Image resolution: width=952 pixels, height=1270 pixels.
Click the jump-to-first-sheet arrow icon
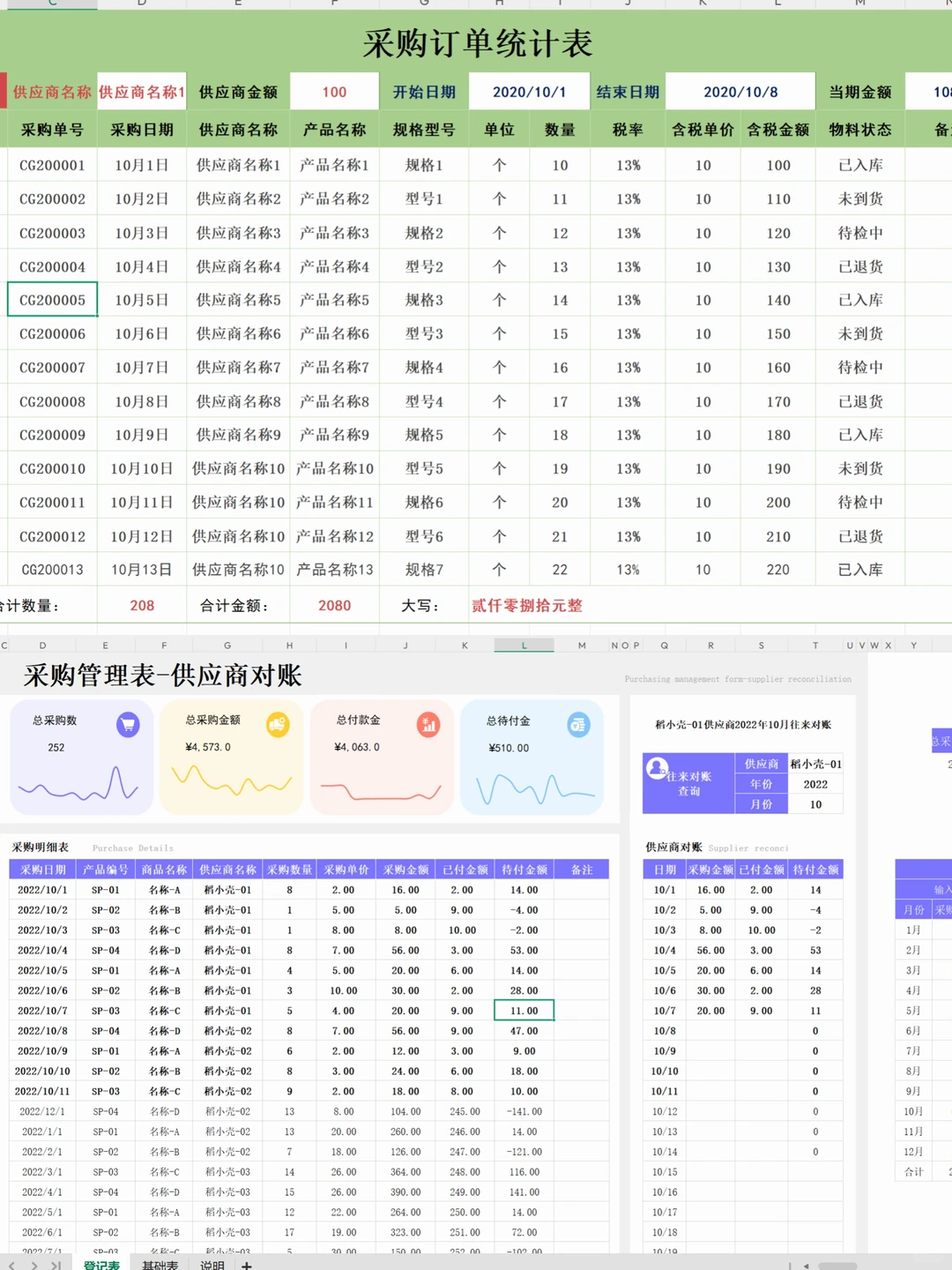click(11, 1264)
